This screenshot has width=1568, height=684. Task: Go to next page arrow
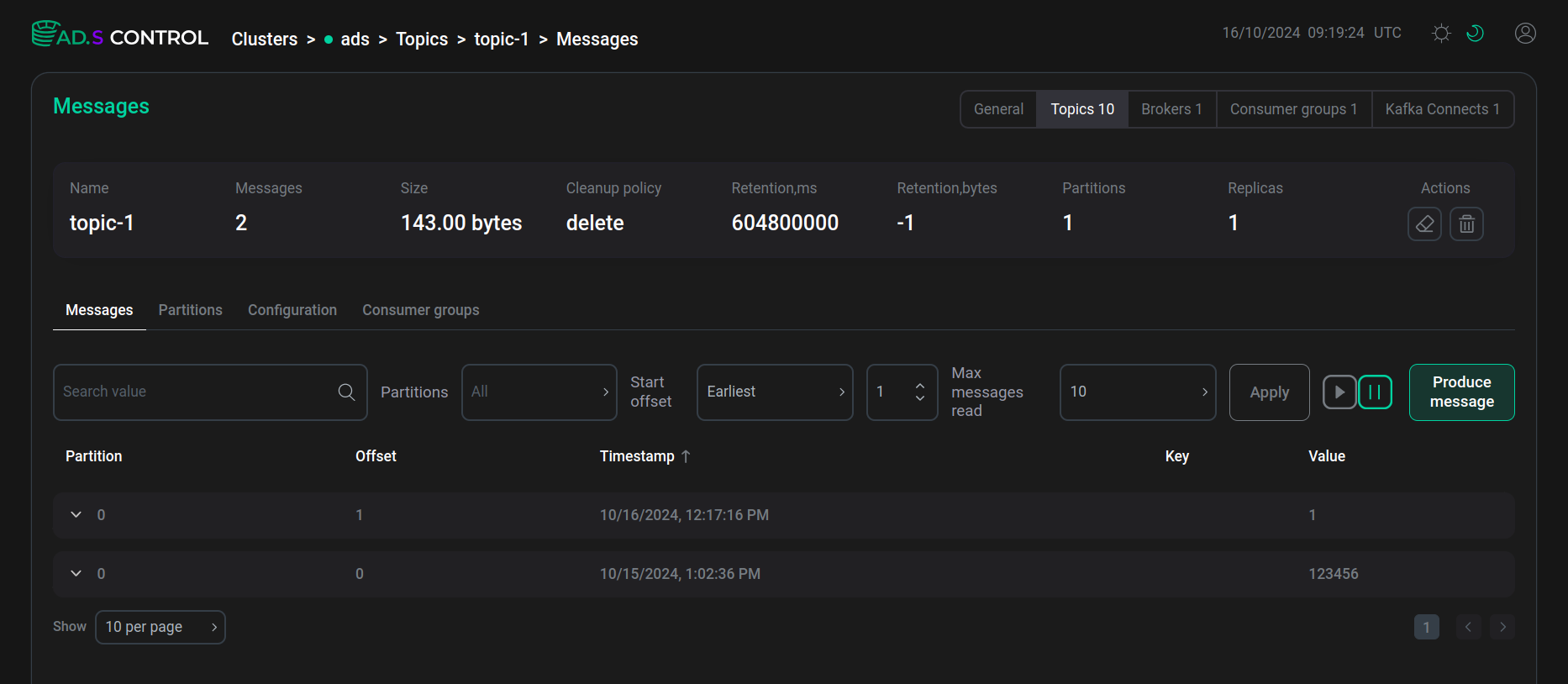pyautogui.click(x=1502, y=627)
